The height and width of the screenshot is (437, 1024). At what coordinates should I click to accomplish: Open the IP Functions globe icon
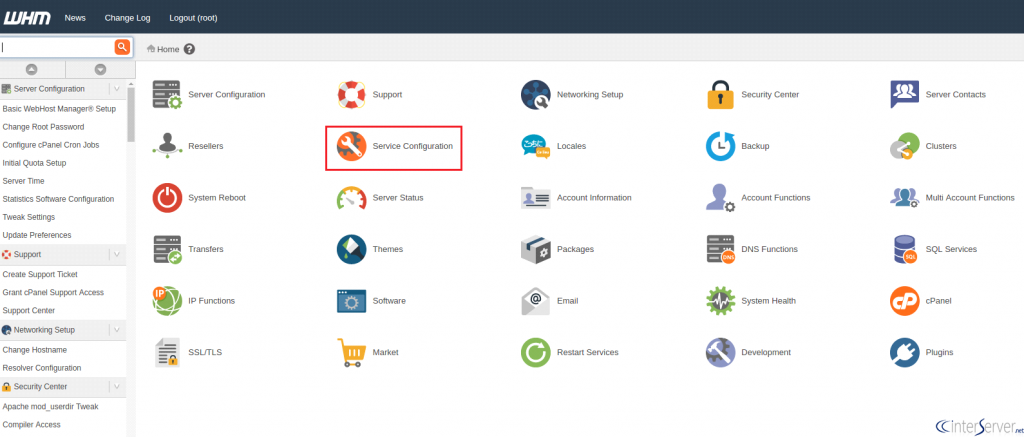click(x=167, y=301)
